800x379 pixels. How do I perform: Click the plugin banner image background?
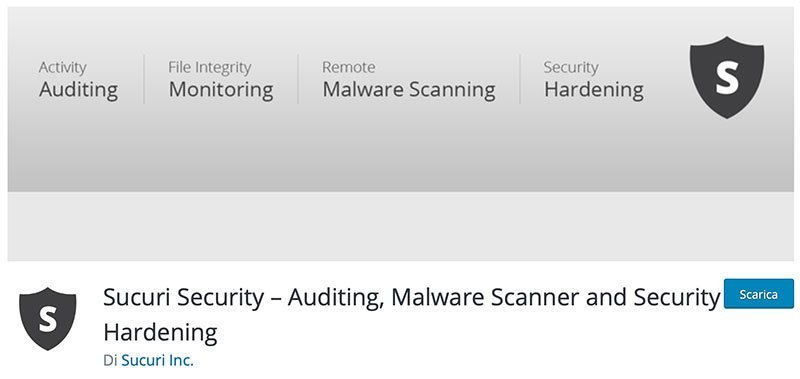[401, 148]
